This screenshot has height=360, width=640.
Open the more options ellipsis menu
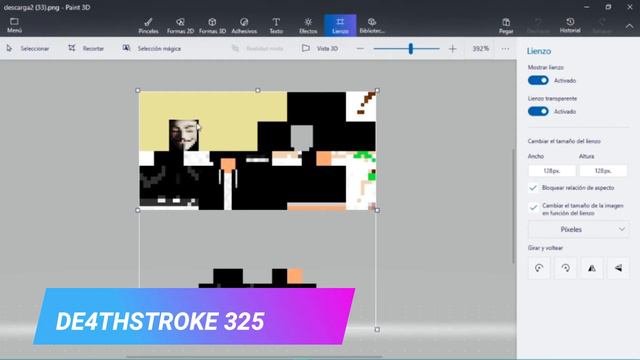pos(505,49)
